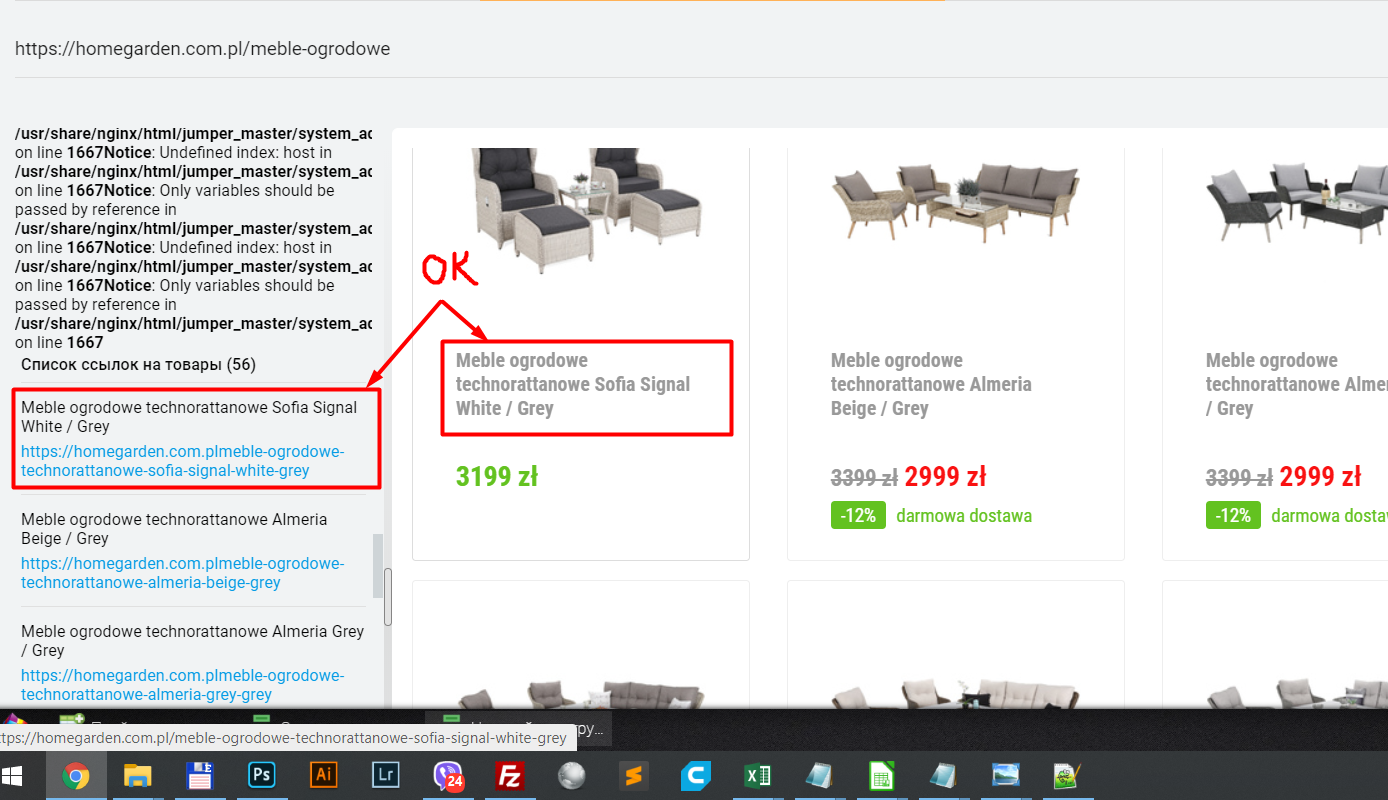Image resolution: width=1388 pixels, height=800 pixels.
Task: Open the picture viewer icon in taskbar
Action: pos(1005,776)
